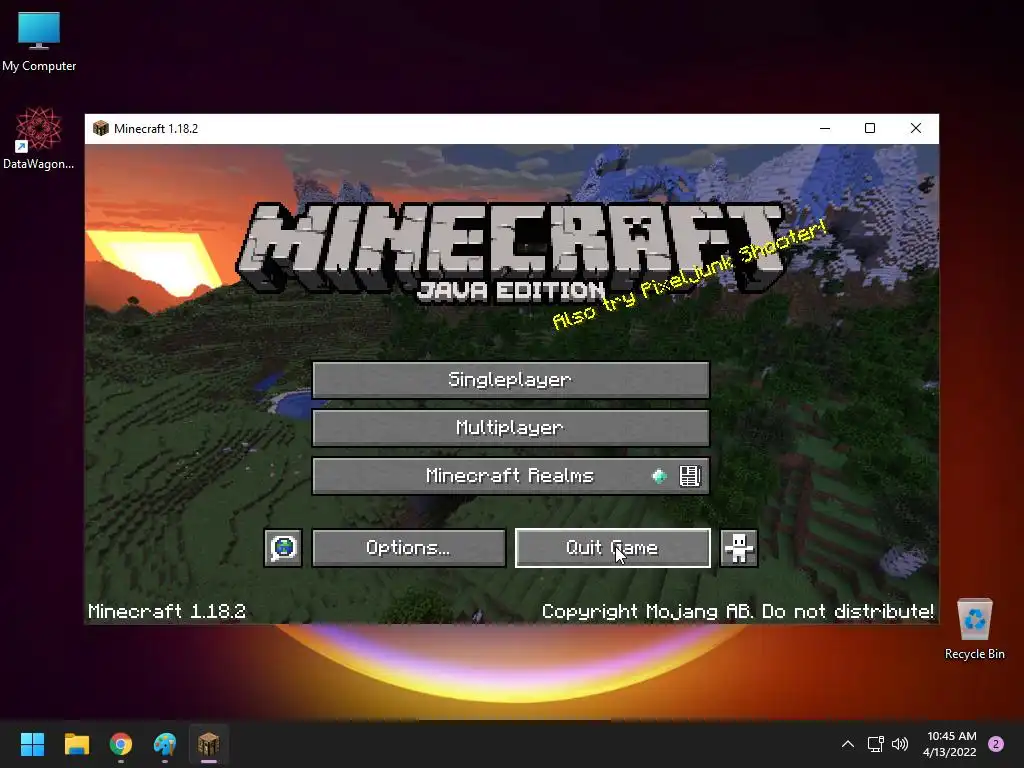Click the Minecraft taskbar icon
This screenshot has height=768, width=1024.
[x=208, y=744]
